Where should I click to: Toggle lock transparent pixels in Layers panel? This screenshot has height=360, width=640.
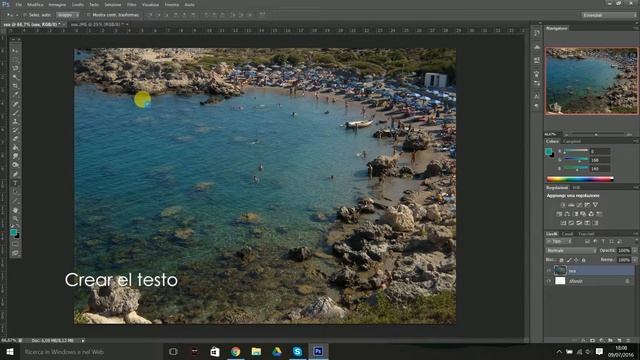point(561,260)
